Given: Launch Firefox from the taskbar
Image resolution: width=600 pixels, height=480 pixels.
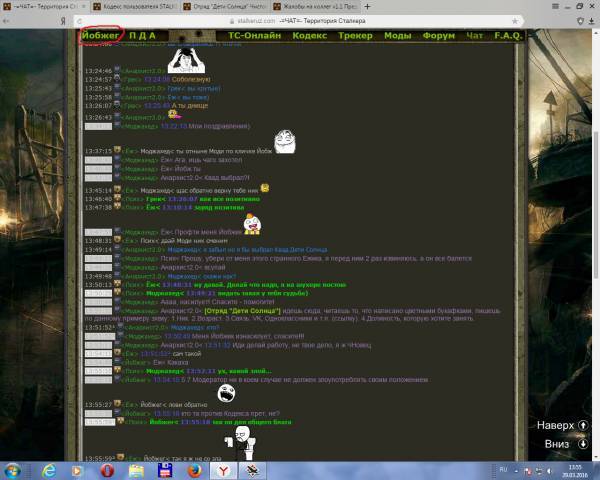Looking at the screenshot, I should pyautogui.click(x=194, y=470).
